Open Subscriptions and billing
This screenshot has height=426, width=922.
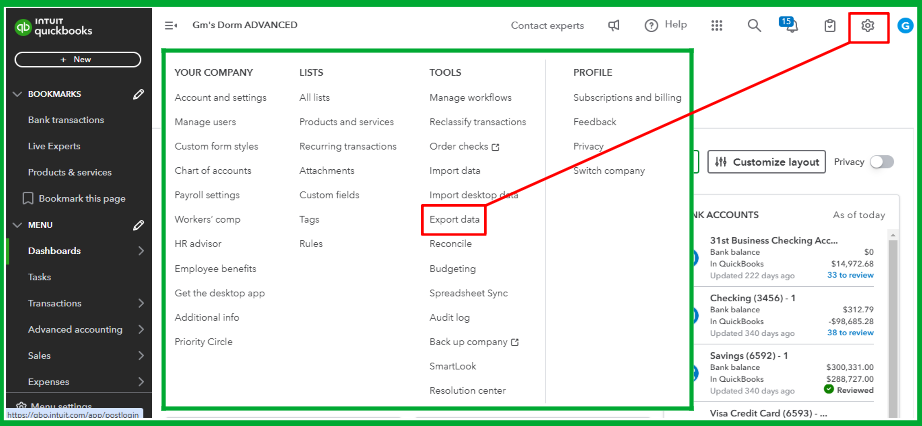pyautogui.click(x=627, y=98)
